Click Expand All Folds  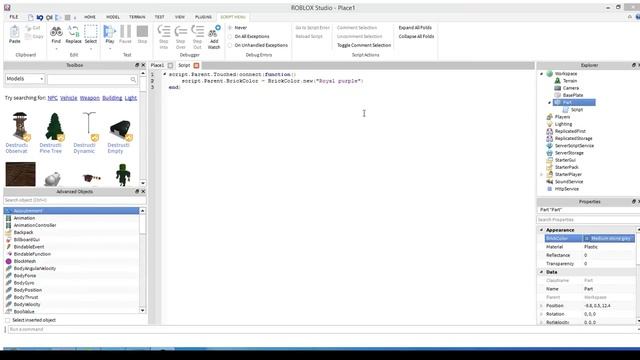[415, 28]
